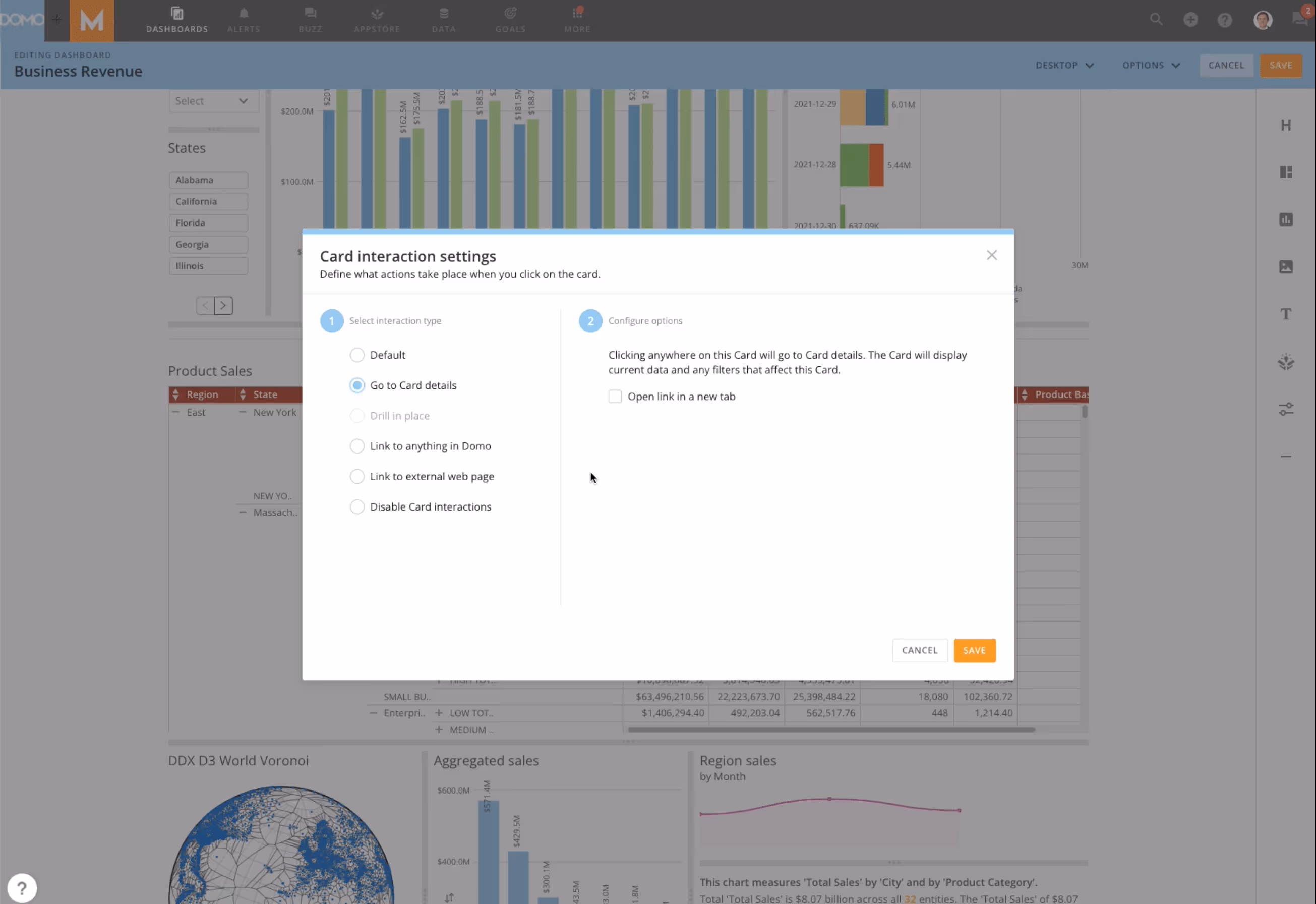The width and height of the screenshot is (1316, 904).
Task: Click the Header (H) icon in right sidebar
Action: (x=1285, y=125)
